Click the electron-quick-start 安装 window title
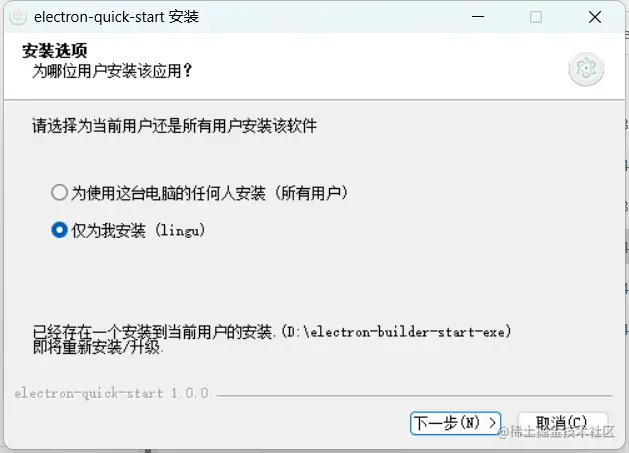This screenshot has width=629, height=453. (116, 17)
